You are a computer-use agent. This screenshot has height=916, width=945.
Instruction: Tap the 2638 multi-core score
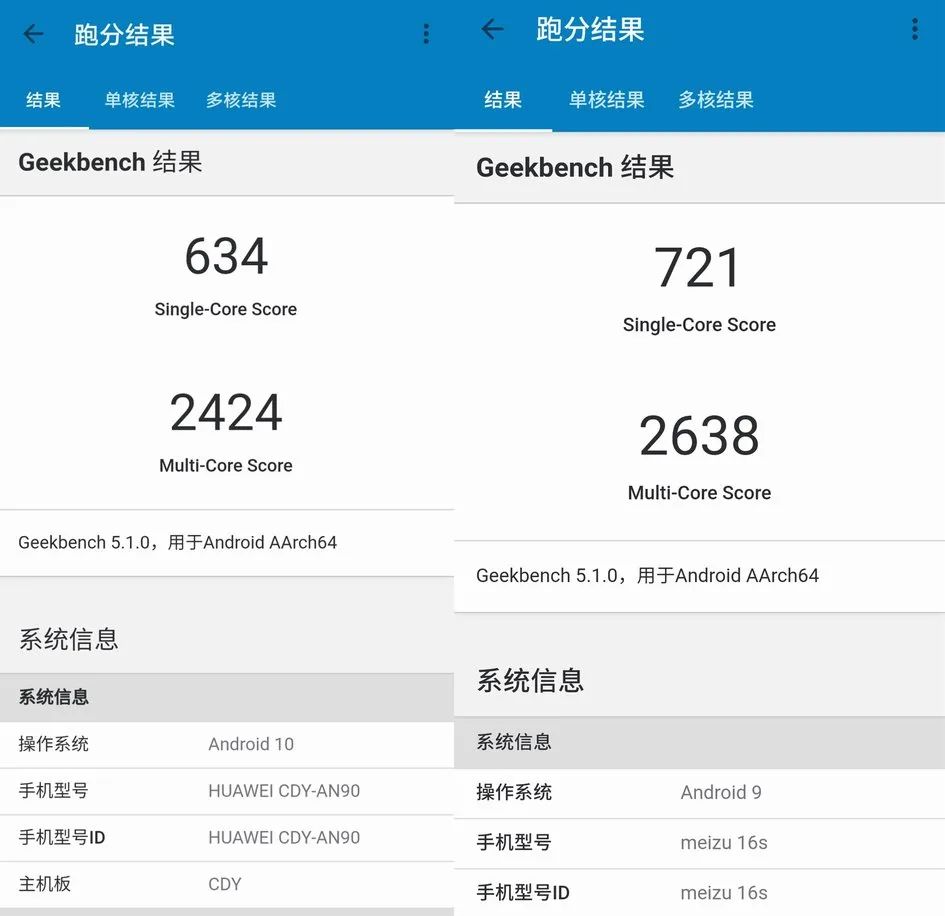699,436
